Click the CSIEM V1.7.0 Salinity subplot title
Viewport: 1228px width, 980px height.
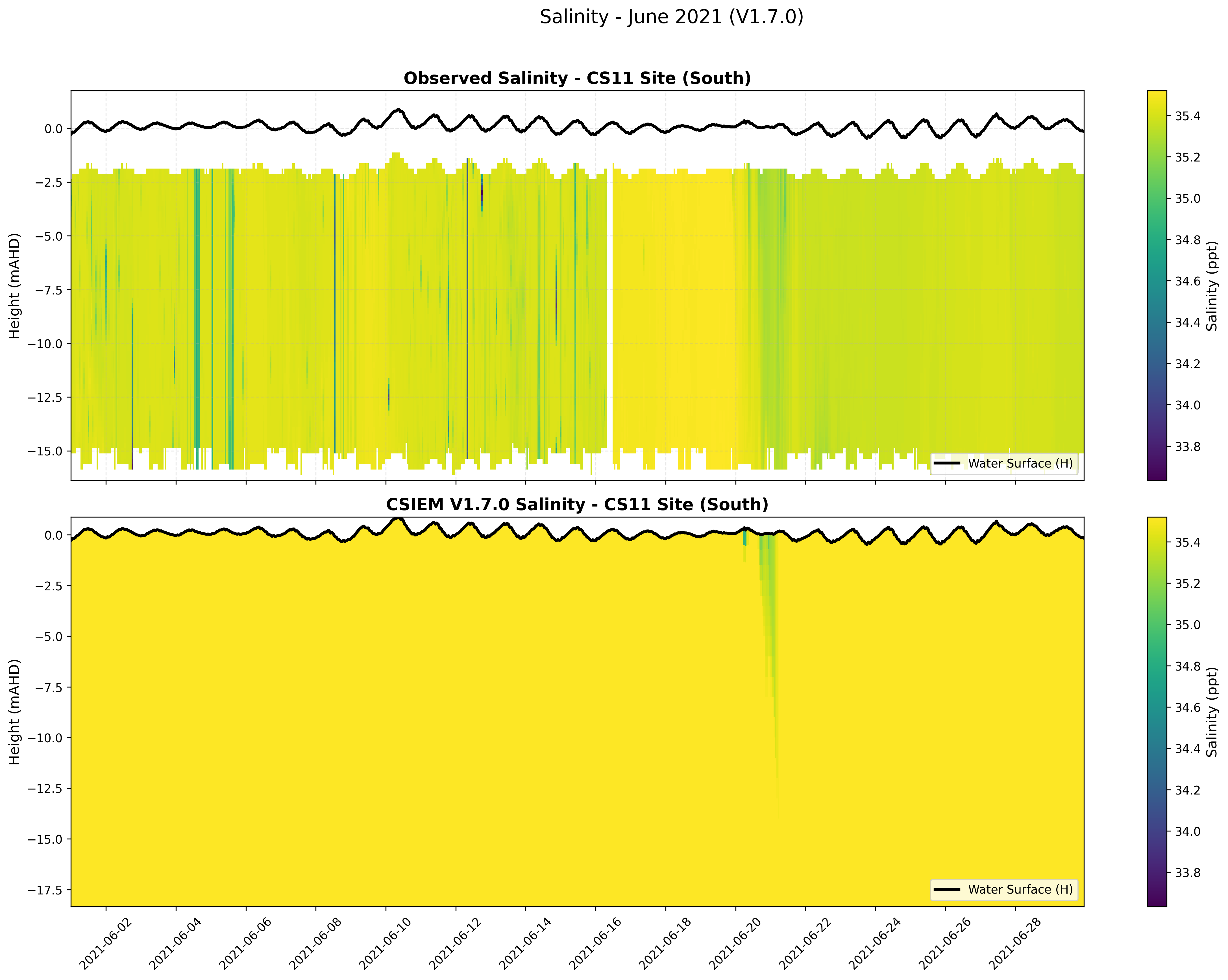click(577, 505)
